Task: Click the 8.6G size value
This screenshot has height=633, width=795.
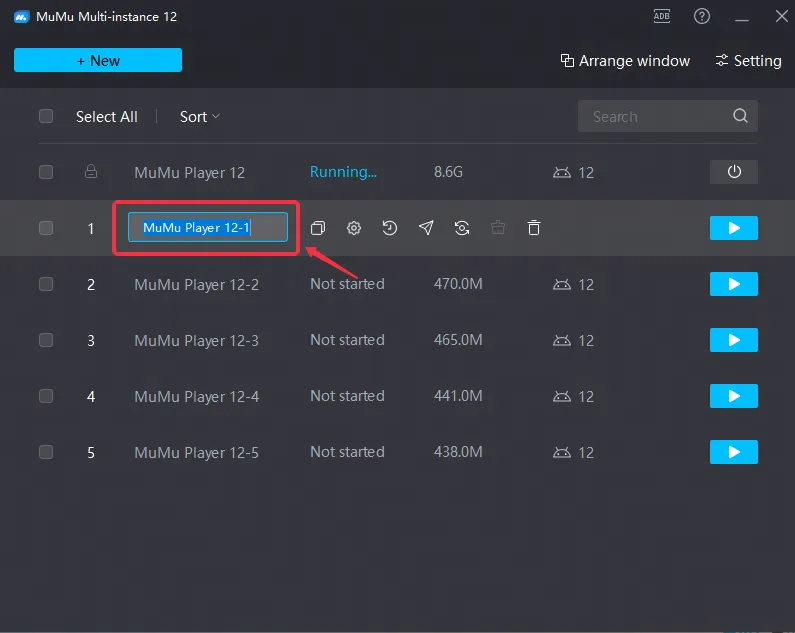Action: pos(448,172)
